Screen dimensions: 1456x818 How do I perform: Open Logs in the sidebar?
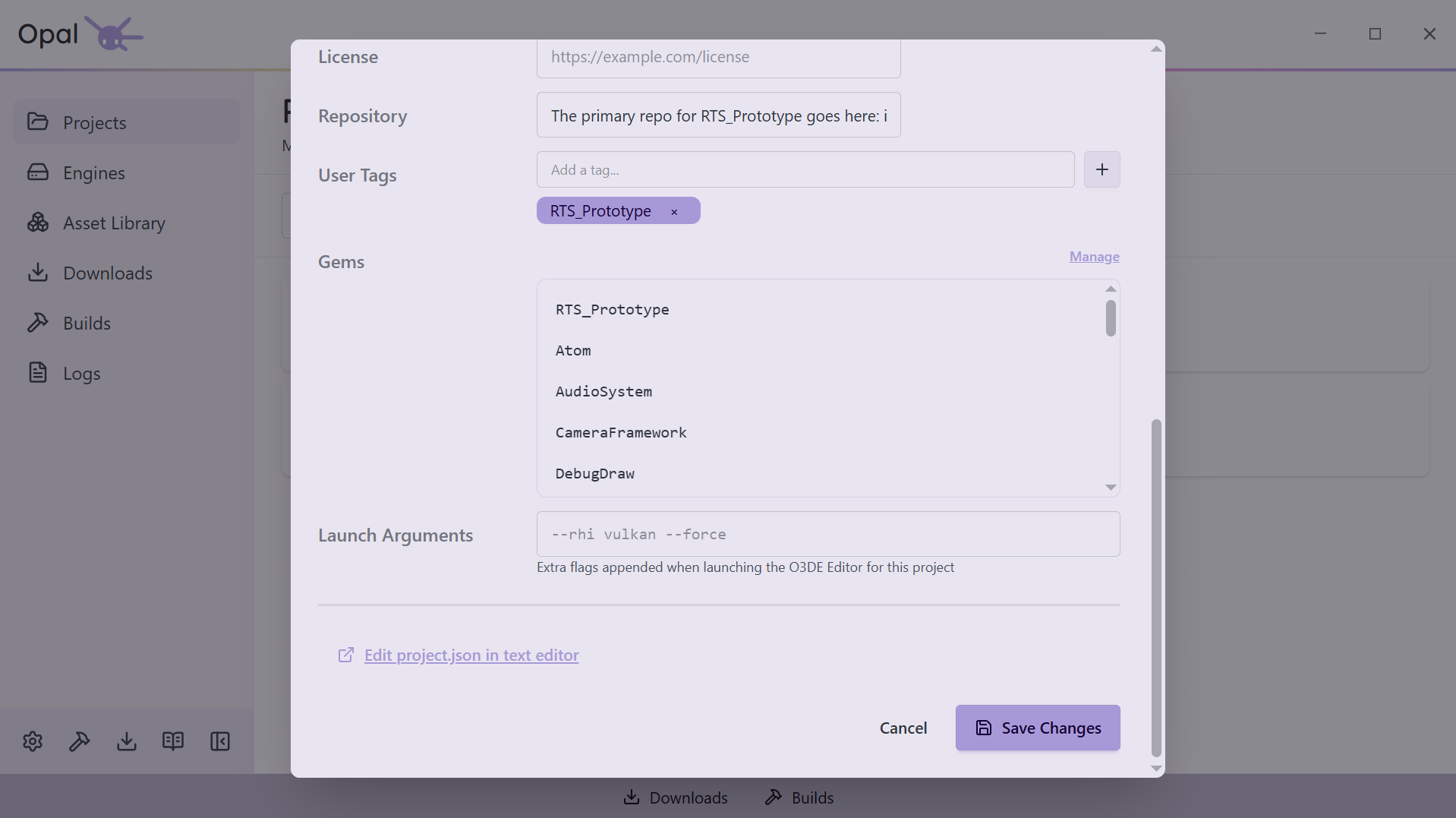[126, 373]
